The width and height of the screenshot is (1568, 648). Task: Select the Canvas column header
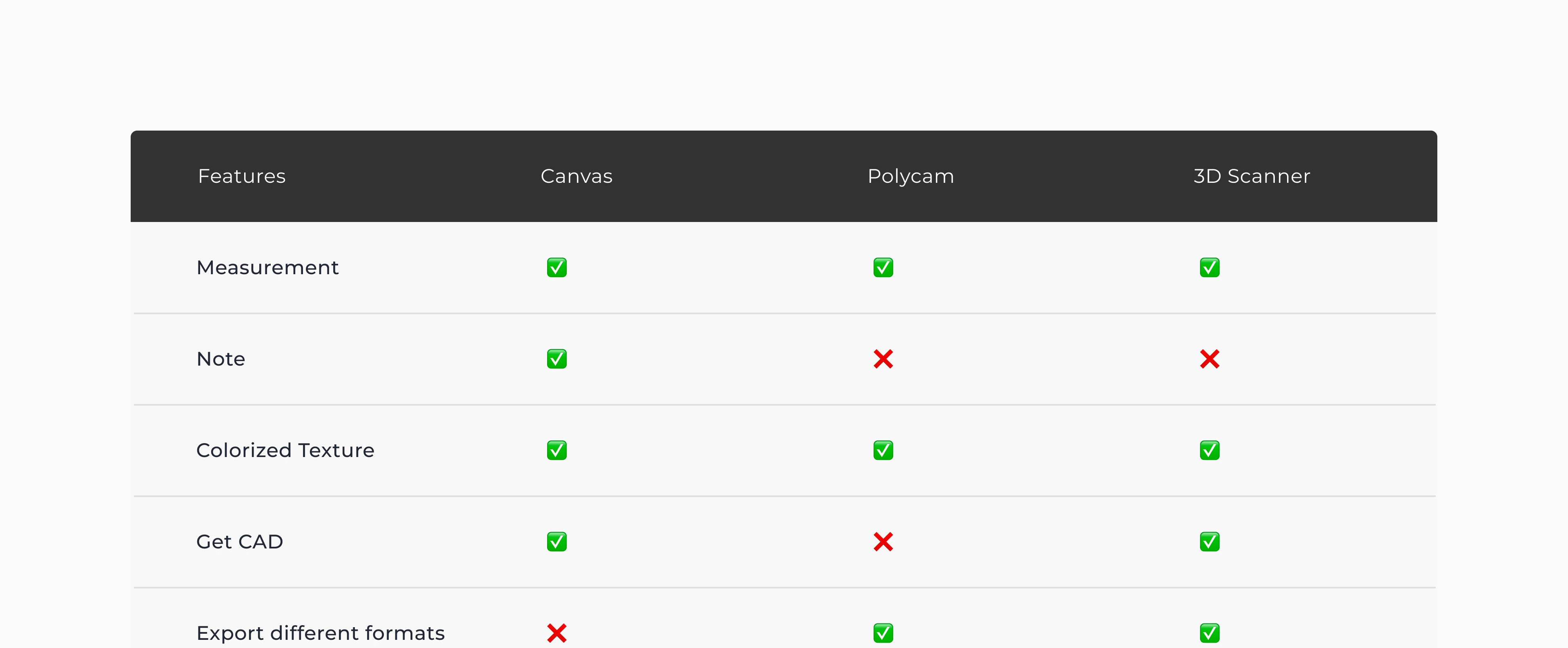click(577, 176)
